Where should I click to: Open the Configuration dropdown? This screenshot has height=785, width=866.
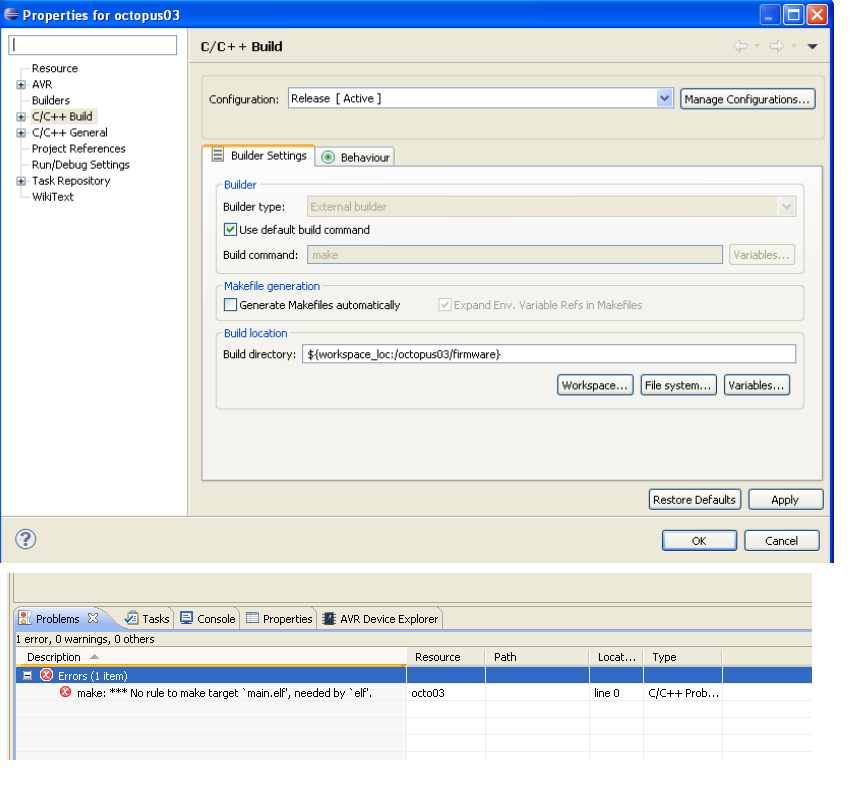(x=664, y=98)
